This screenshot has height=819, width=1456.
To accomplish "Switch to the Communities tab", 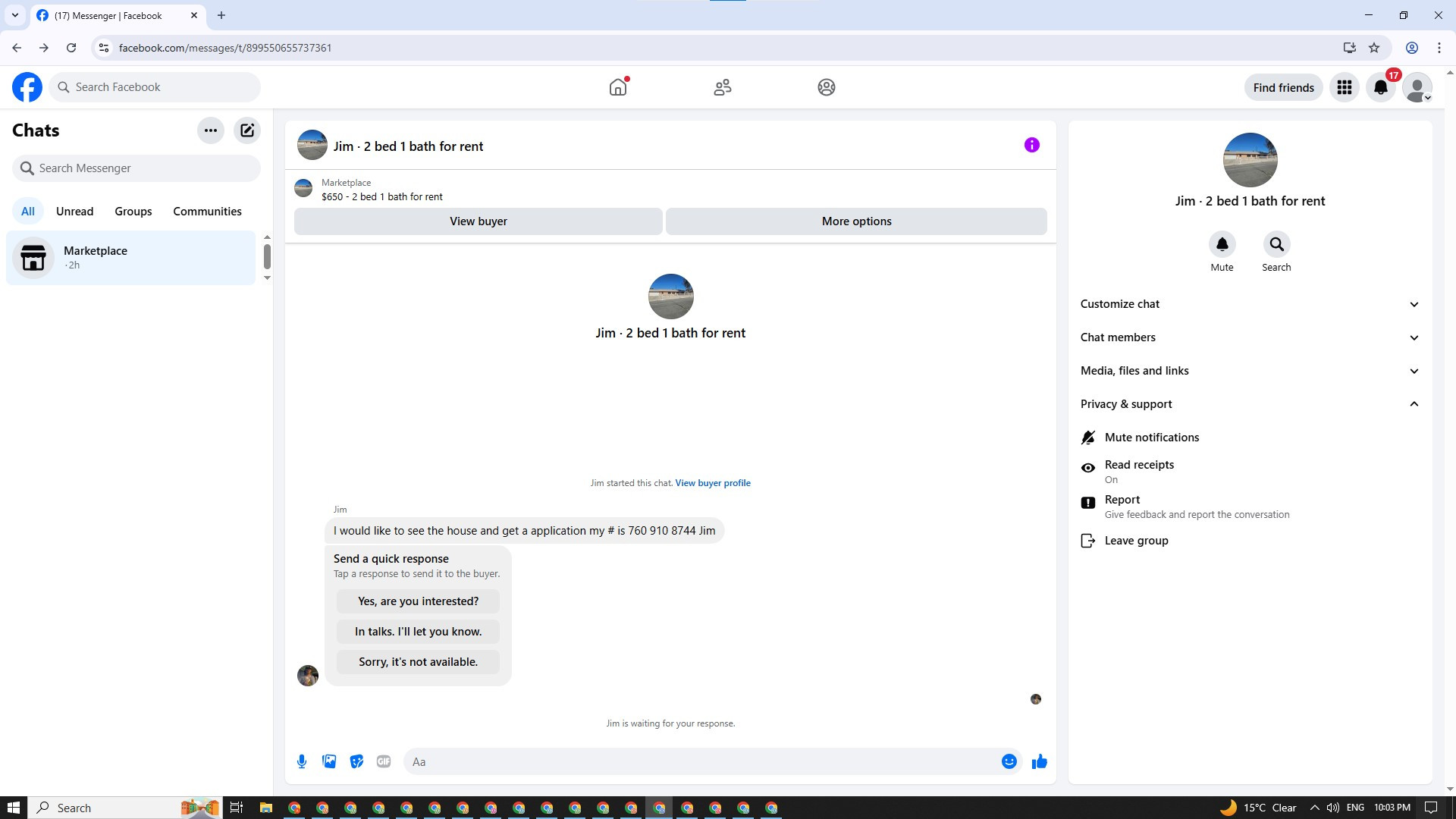I will click(x=207, y=212).
